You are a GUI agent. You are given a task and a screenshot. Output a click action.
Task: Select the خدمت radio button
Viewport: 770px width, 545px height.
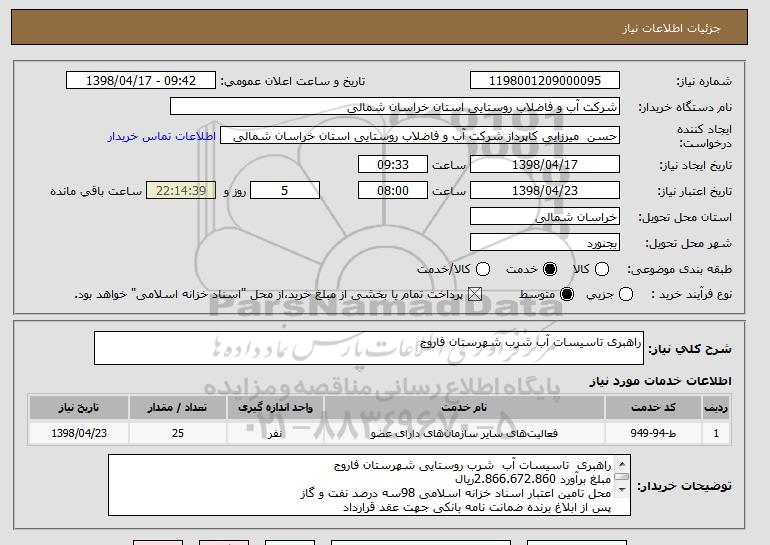point(550,269)
